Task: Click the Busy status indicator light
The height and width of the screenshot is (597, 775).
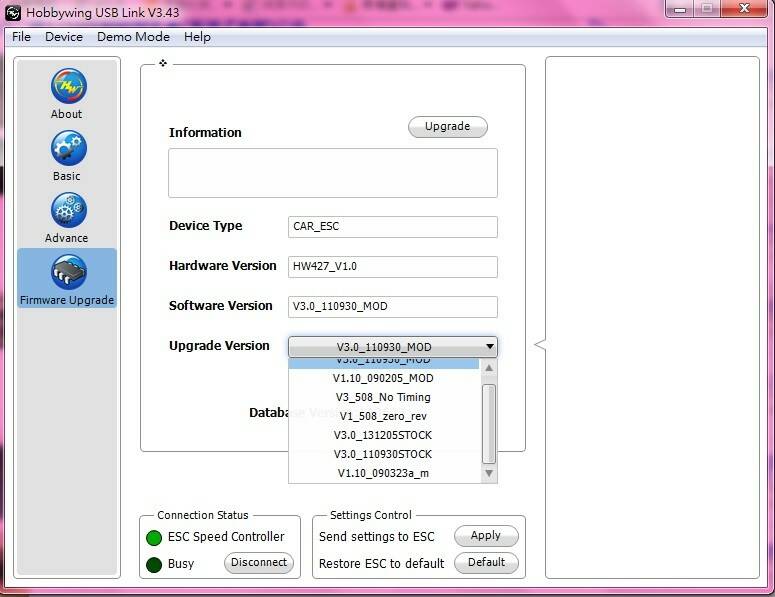Action: click(154, 564)
